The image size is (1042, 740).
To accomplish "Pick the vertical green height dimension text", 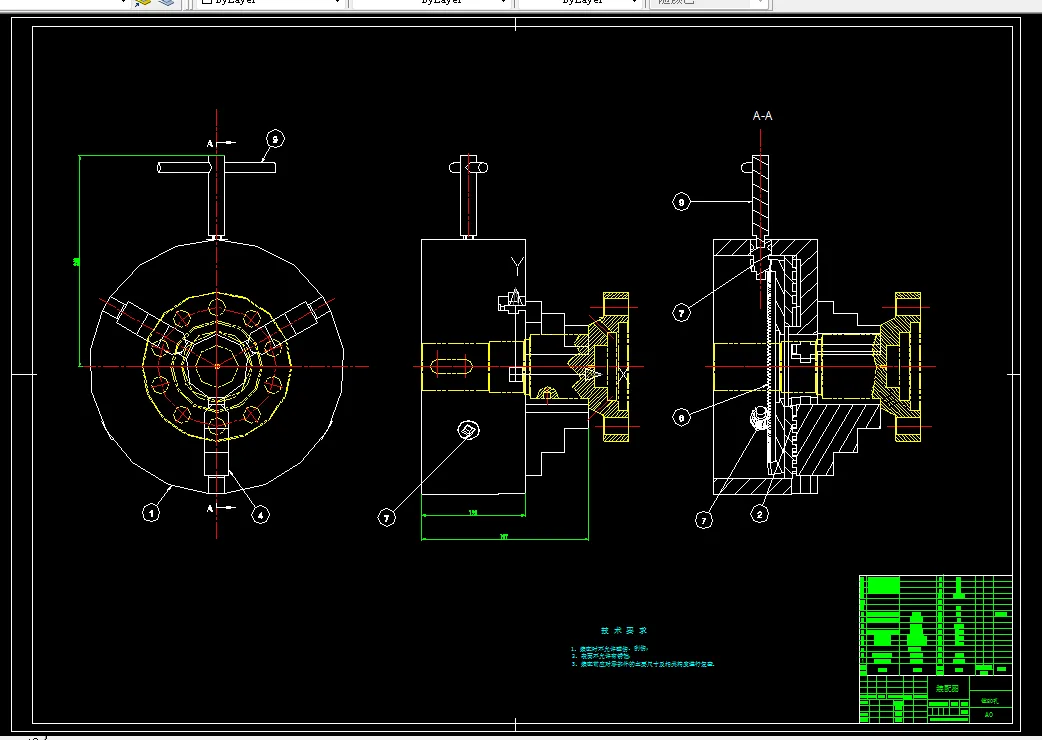I will 76,262.
